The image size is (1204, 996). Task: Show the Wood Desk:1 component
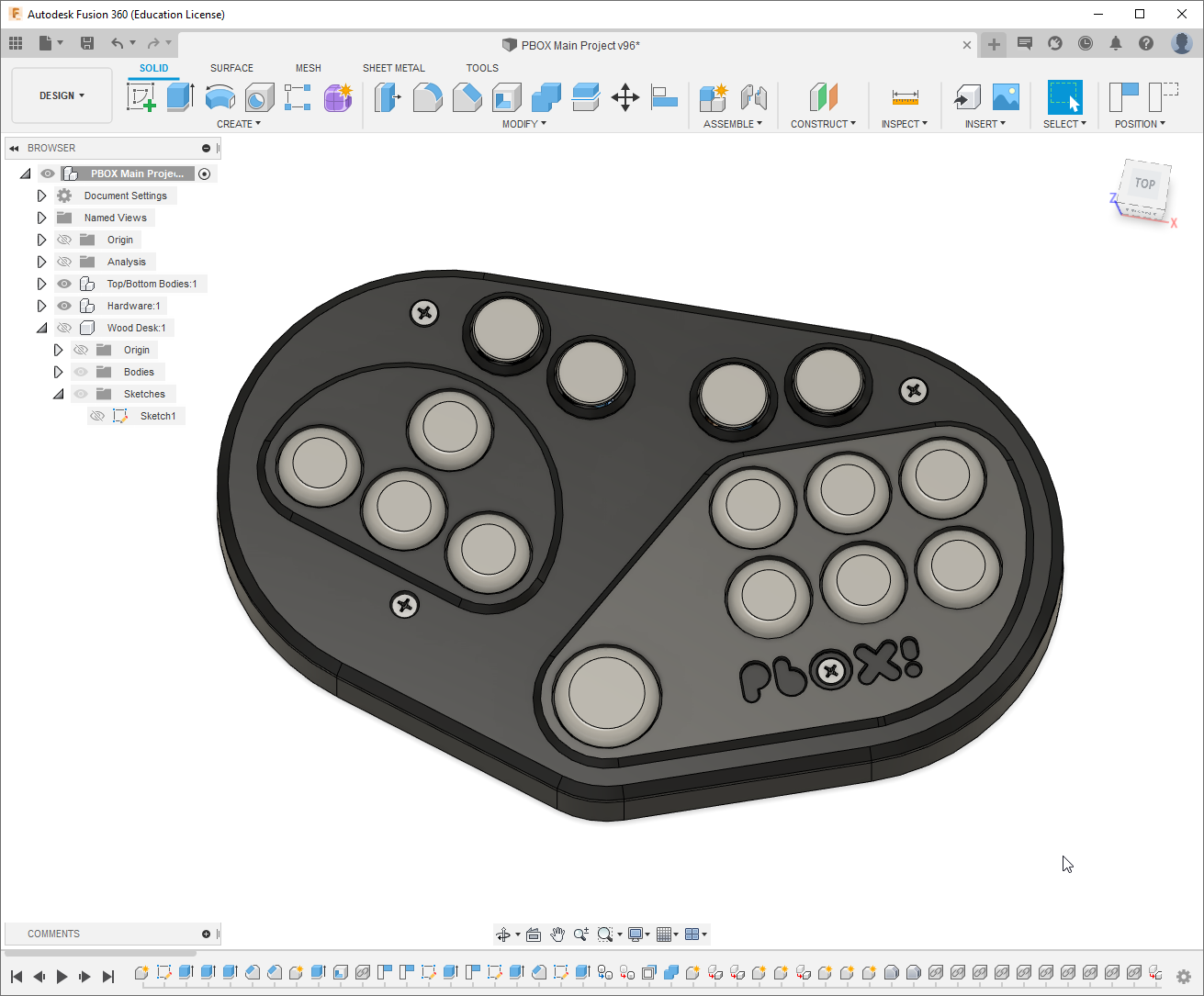[64, 327]
